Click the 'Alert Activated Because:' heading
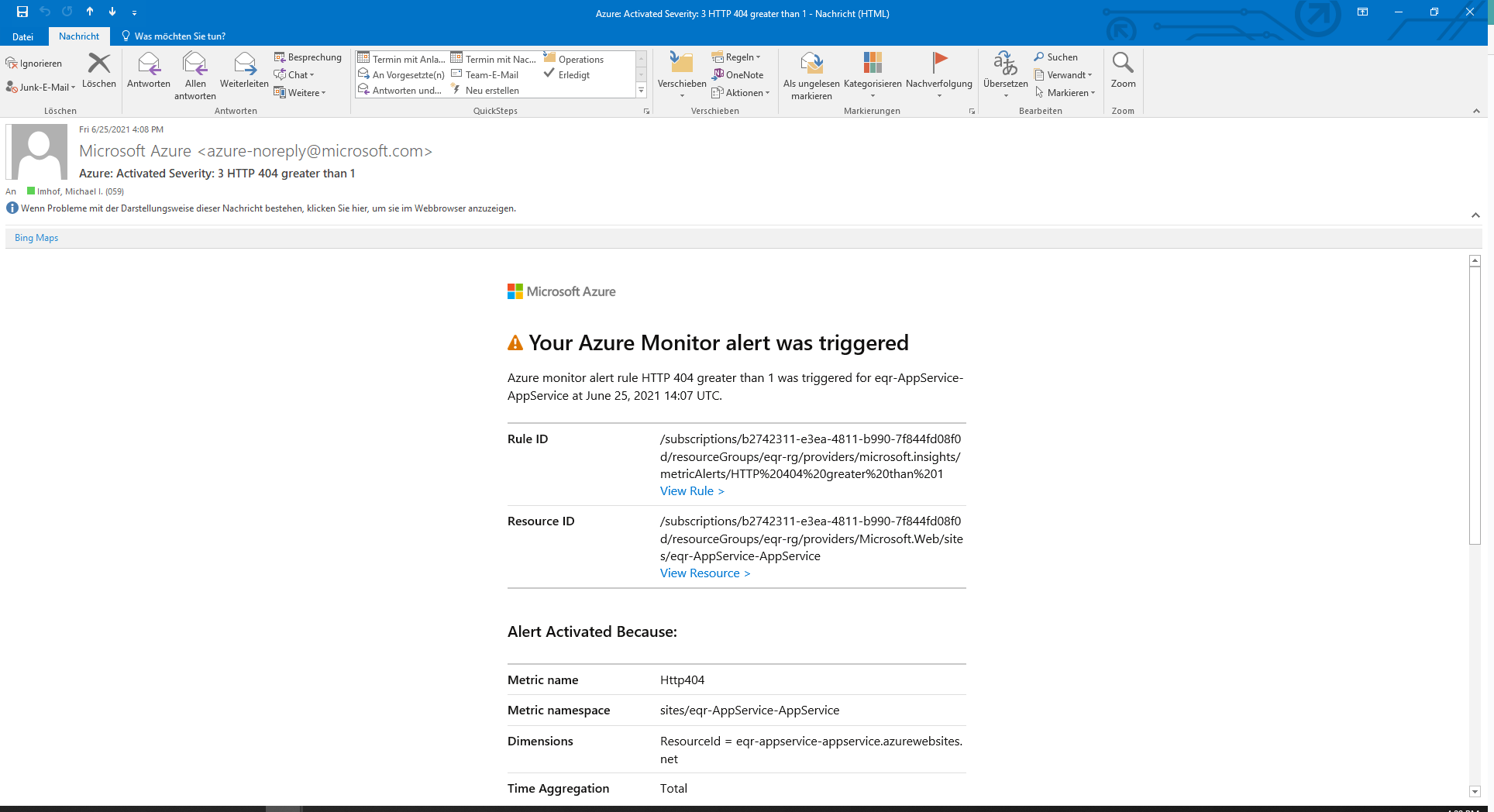The width and height of the screenshot is (1494, 812). (x=592, y=631)
